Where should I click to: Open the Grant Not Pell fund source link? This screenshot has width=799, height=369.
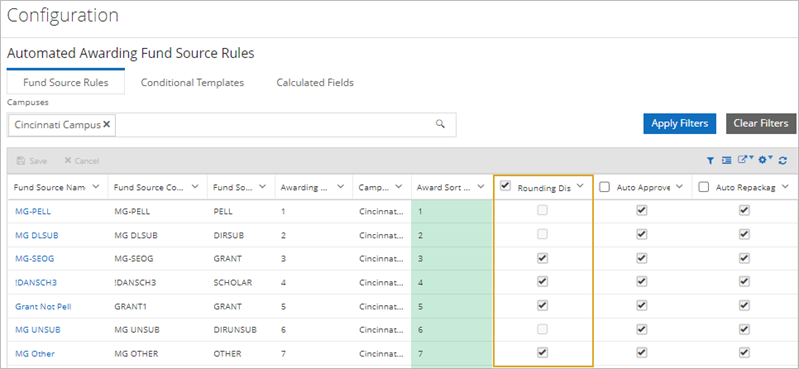(x=42, y=306)
